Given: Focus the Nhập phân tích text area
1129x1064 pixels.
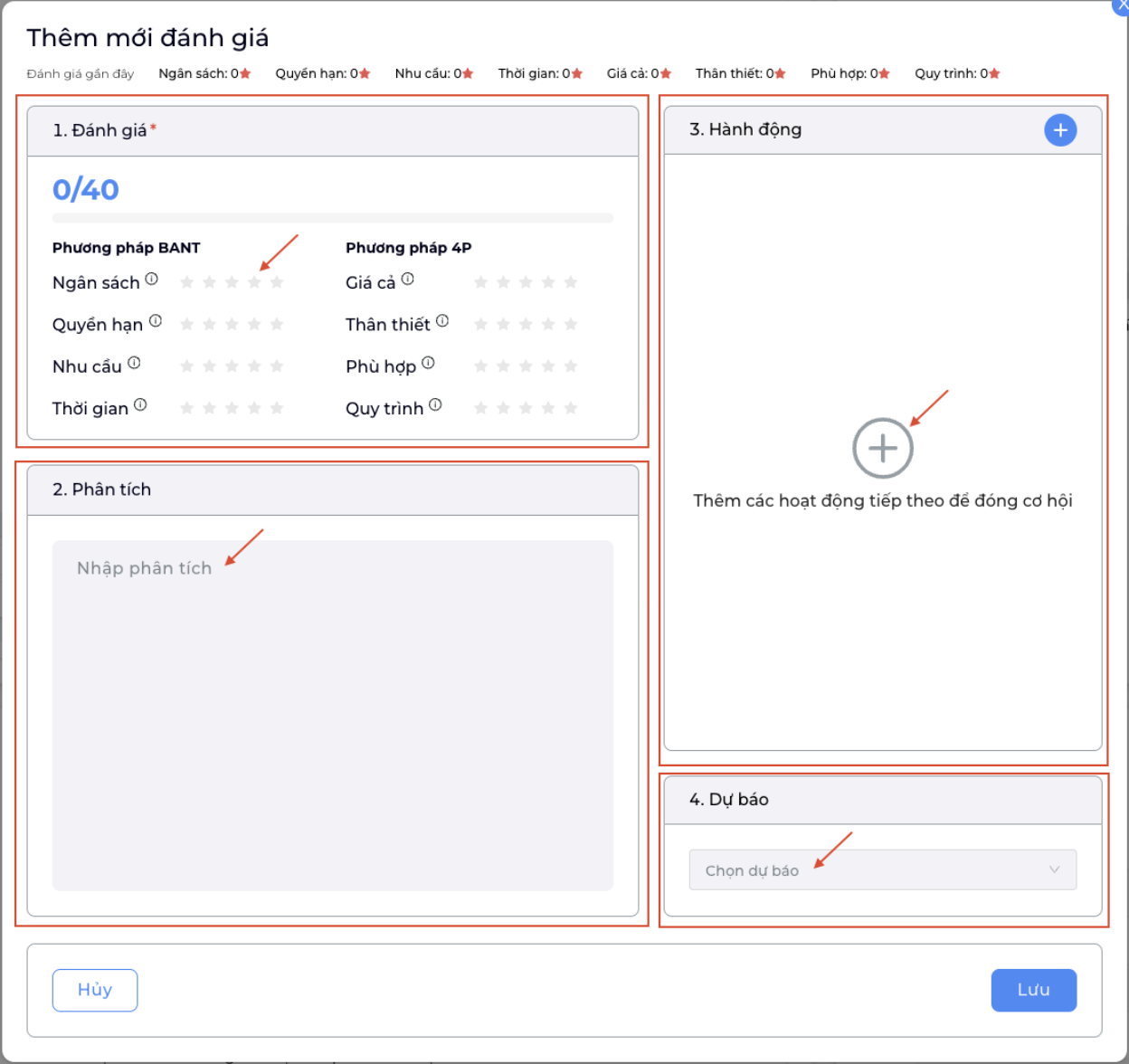Looking at the screenshot, I should (333, 716).
